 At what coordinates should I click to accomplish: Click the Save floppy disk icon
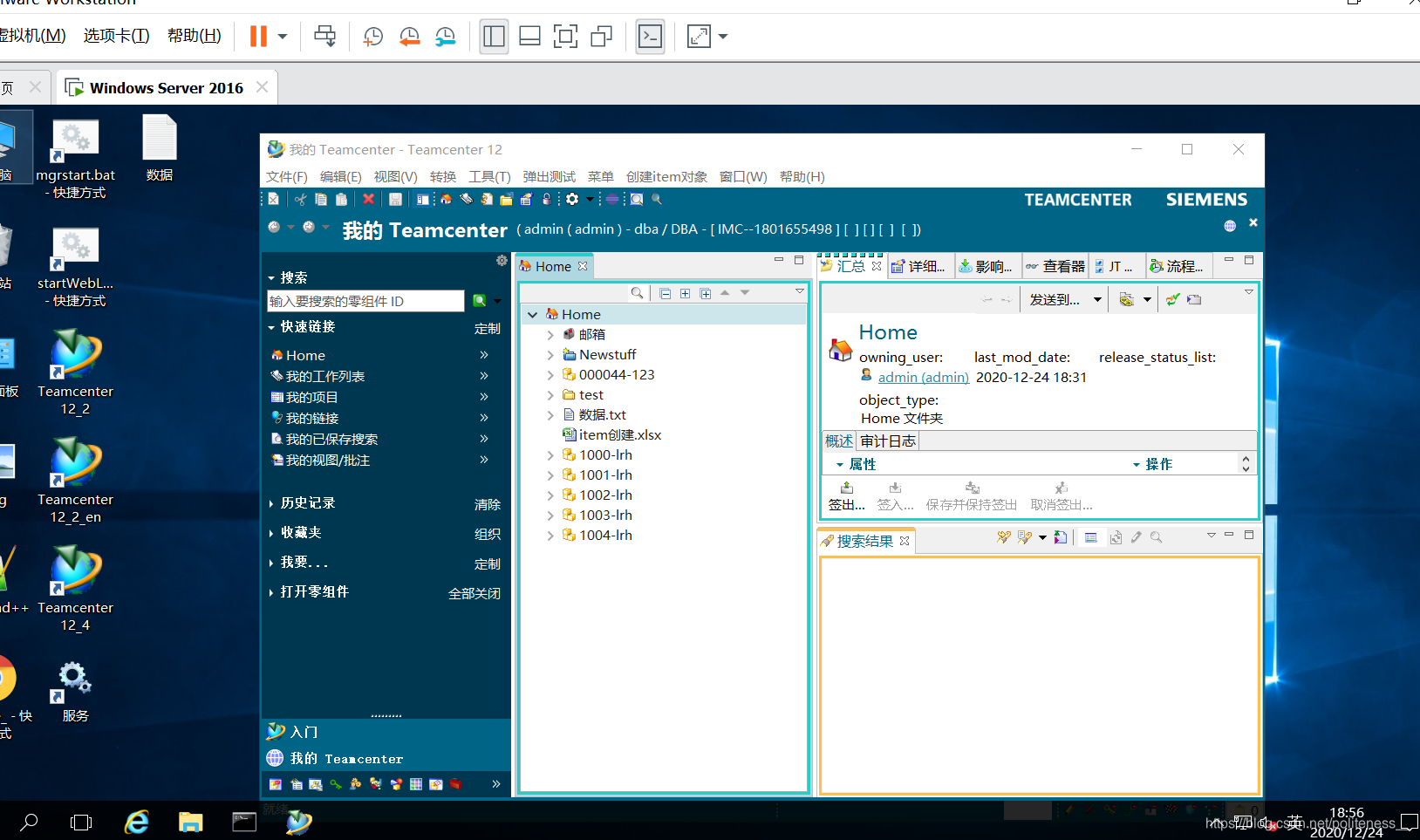395,200
